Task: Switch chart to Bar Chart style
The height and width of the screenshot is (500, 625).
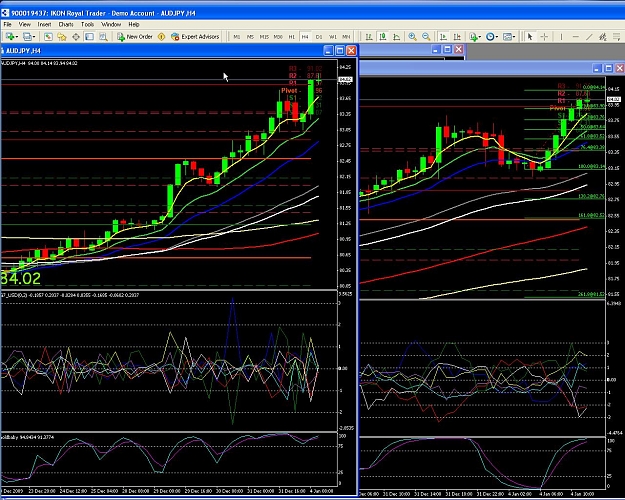Action: click(x=369, y=37)
